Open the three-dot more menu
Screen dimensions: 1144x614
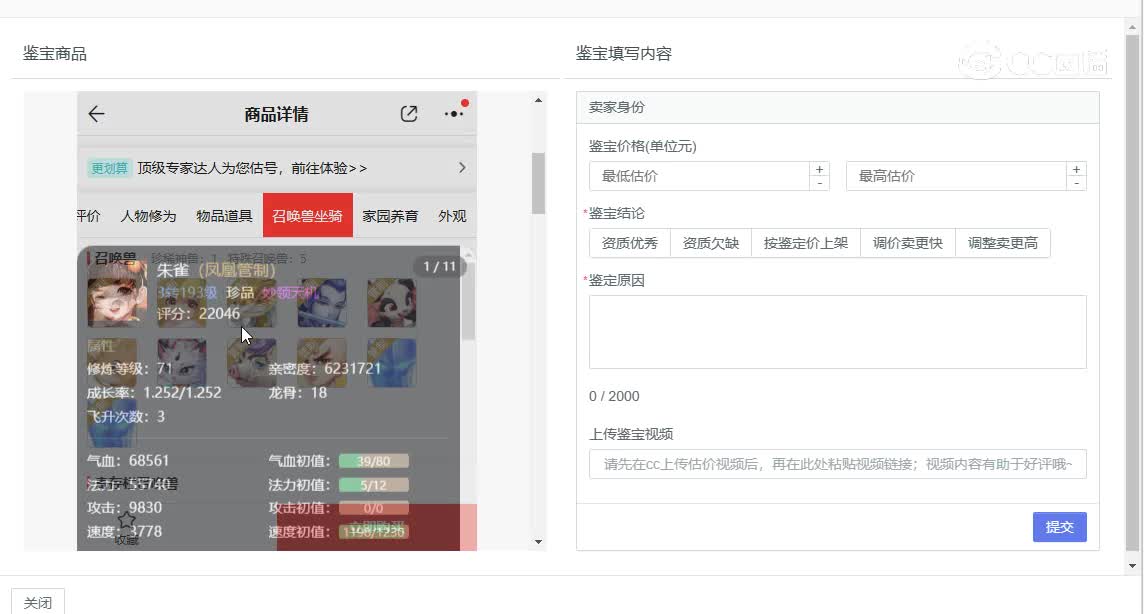tap(454, 114)
